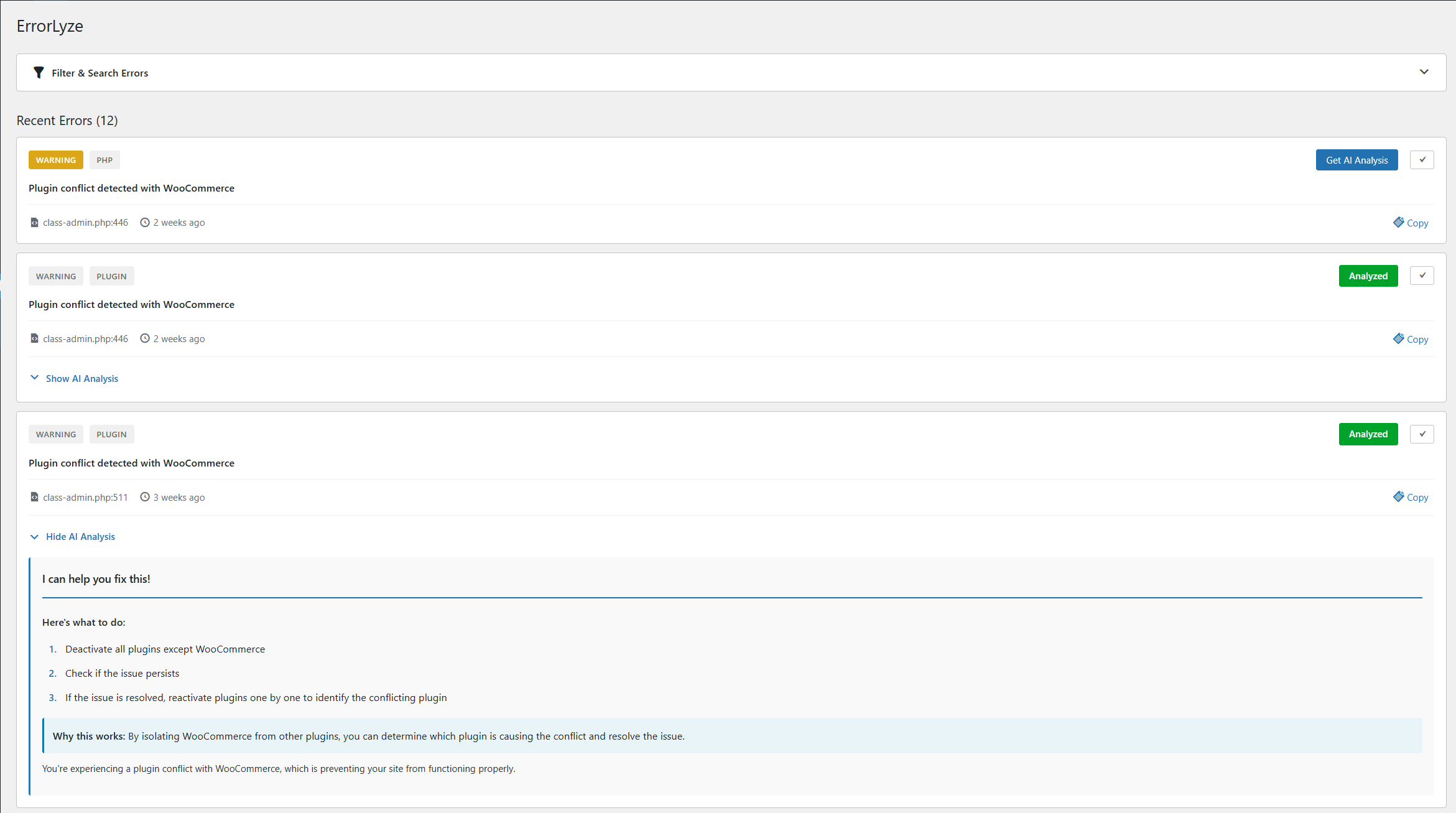Mark first PHP warning error as resolved
This screenshot has width=1456, height=813.
[1422, 160]
